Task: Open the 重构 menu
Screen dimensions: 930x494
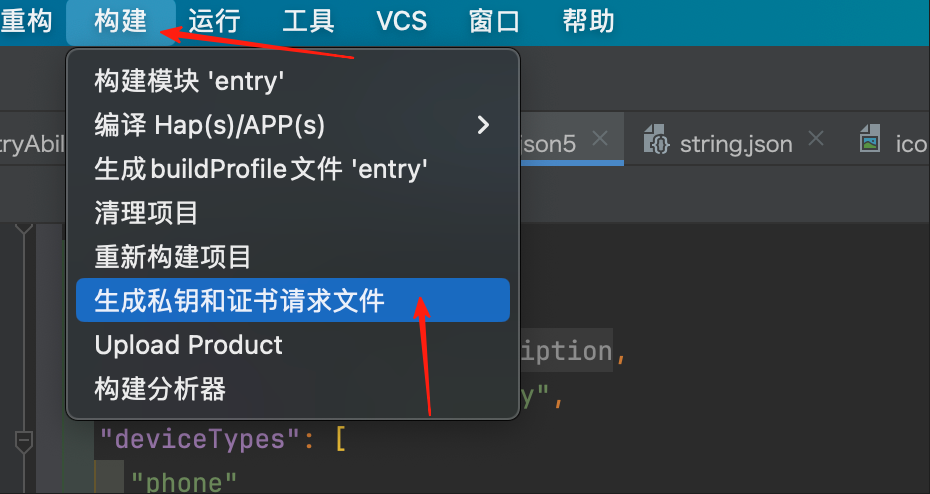Action: pyautogui.click(x=27, y=21)
